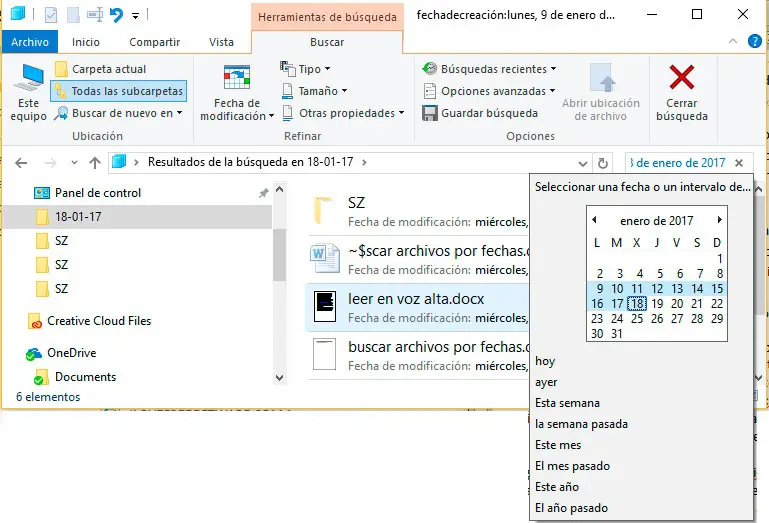Click the new folder icon in quick access toolbar

[x=73, y=15]
